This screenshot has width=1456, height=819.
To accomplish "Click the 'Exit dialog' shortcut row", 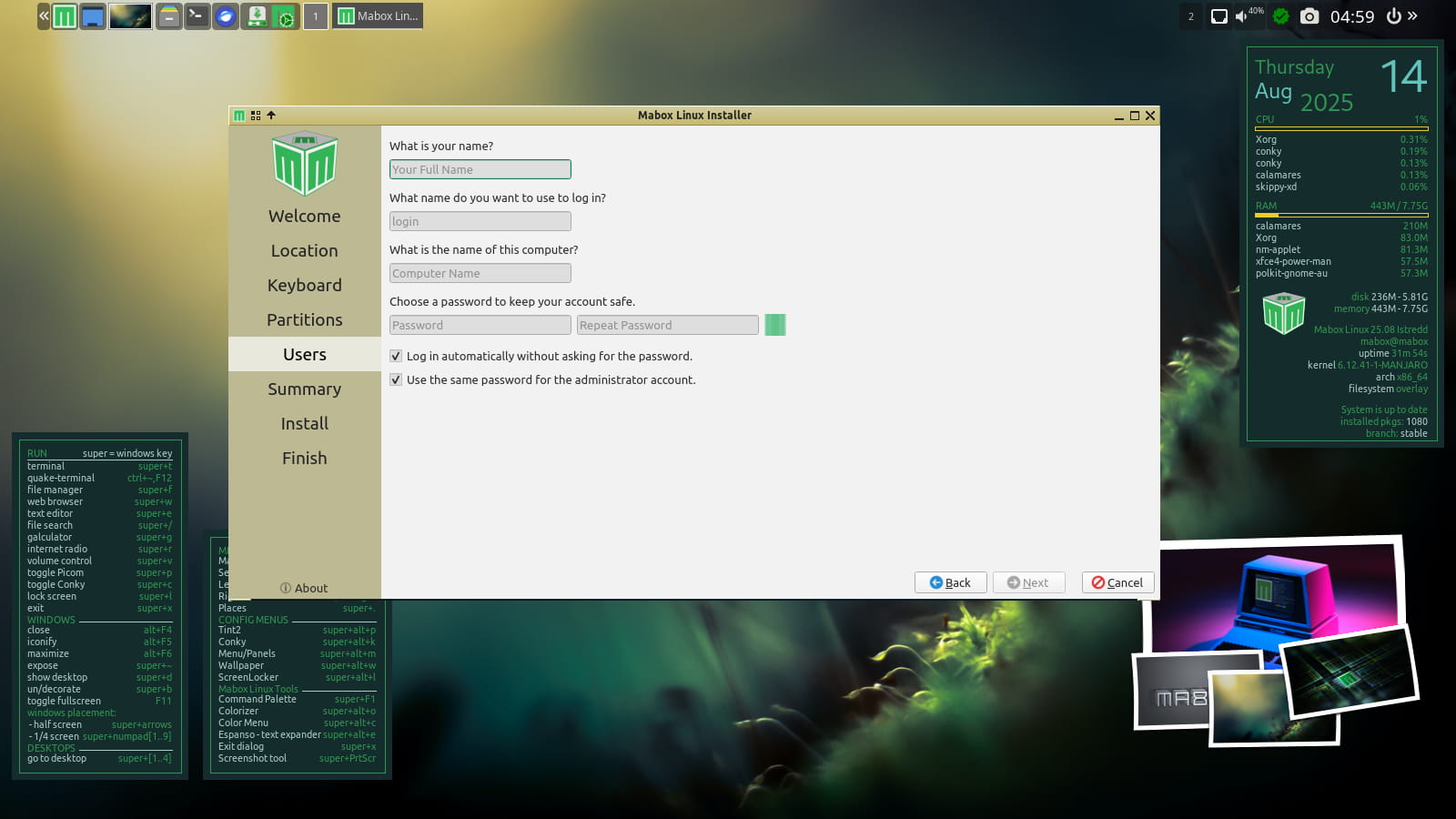I will coord(297,747).
